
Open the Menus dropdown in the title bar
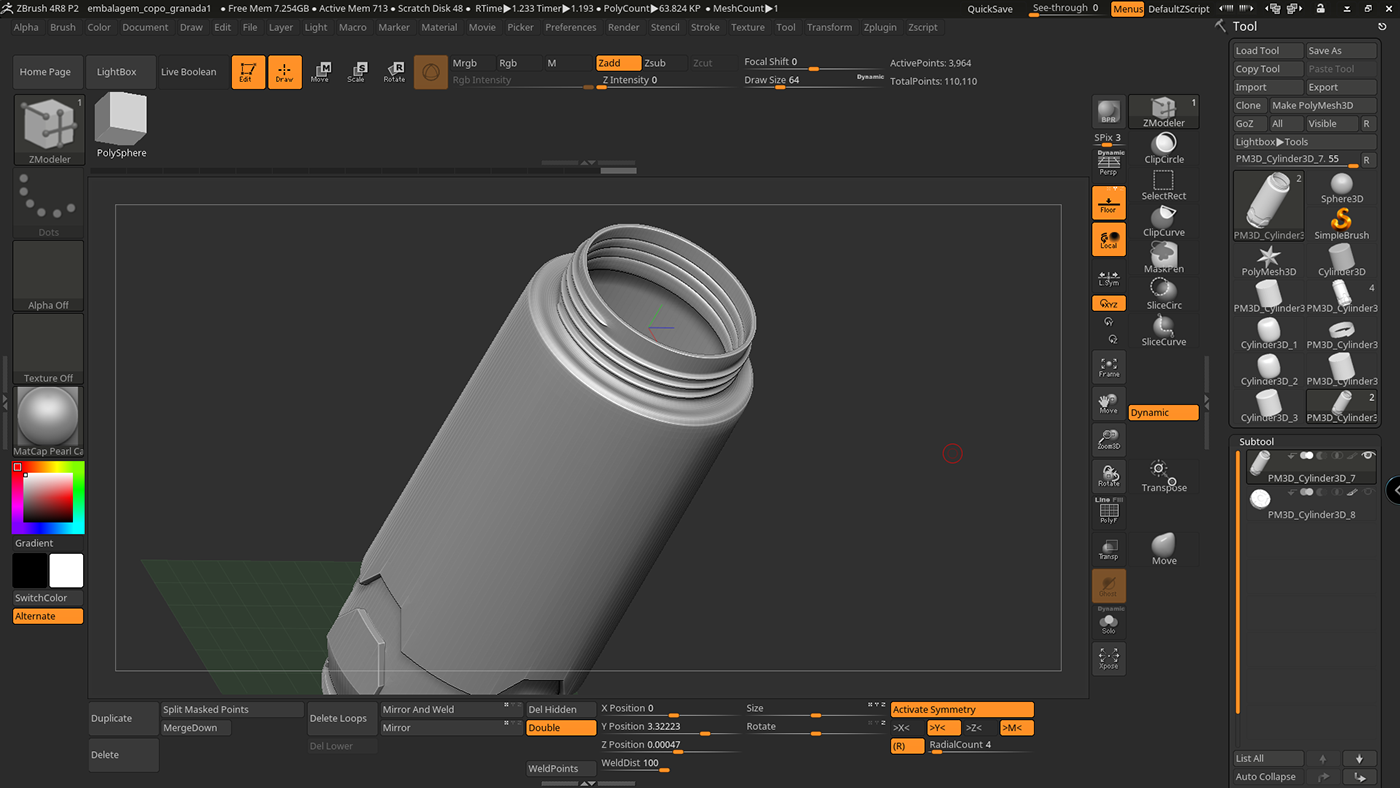(1127, 8)
